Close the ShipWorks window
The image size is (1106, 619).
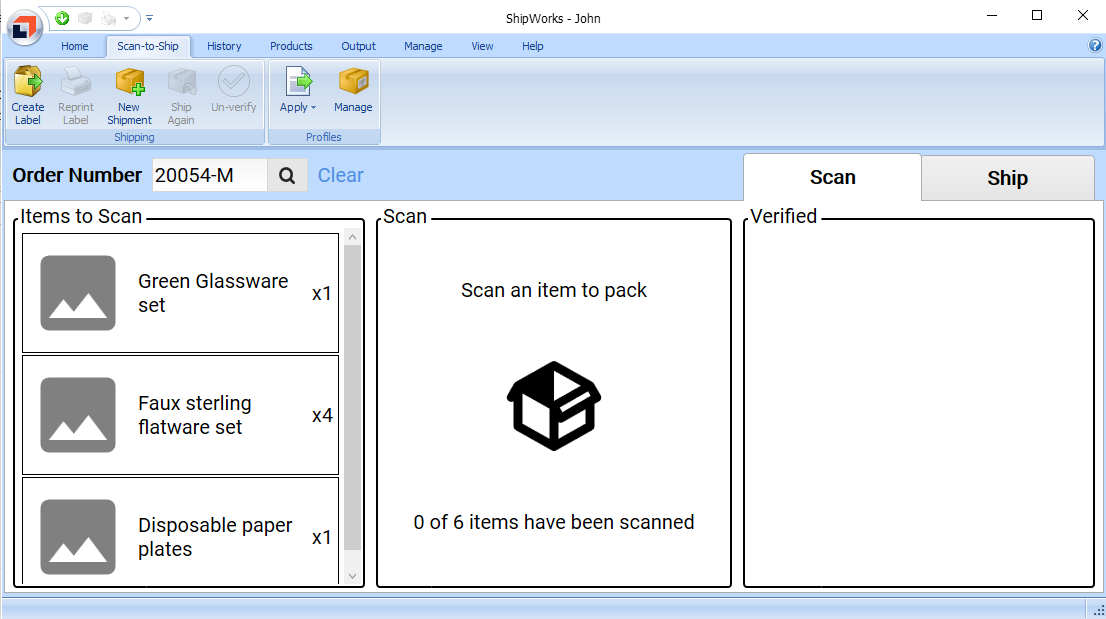(1083, 16)
